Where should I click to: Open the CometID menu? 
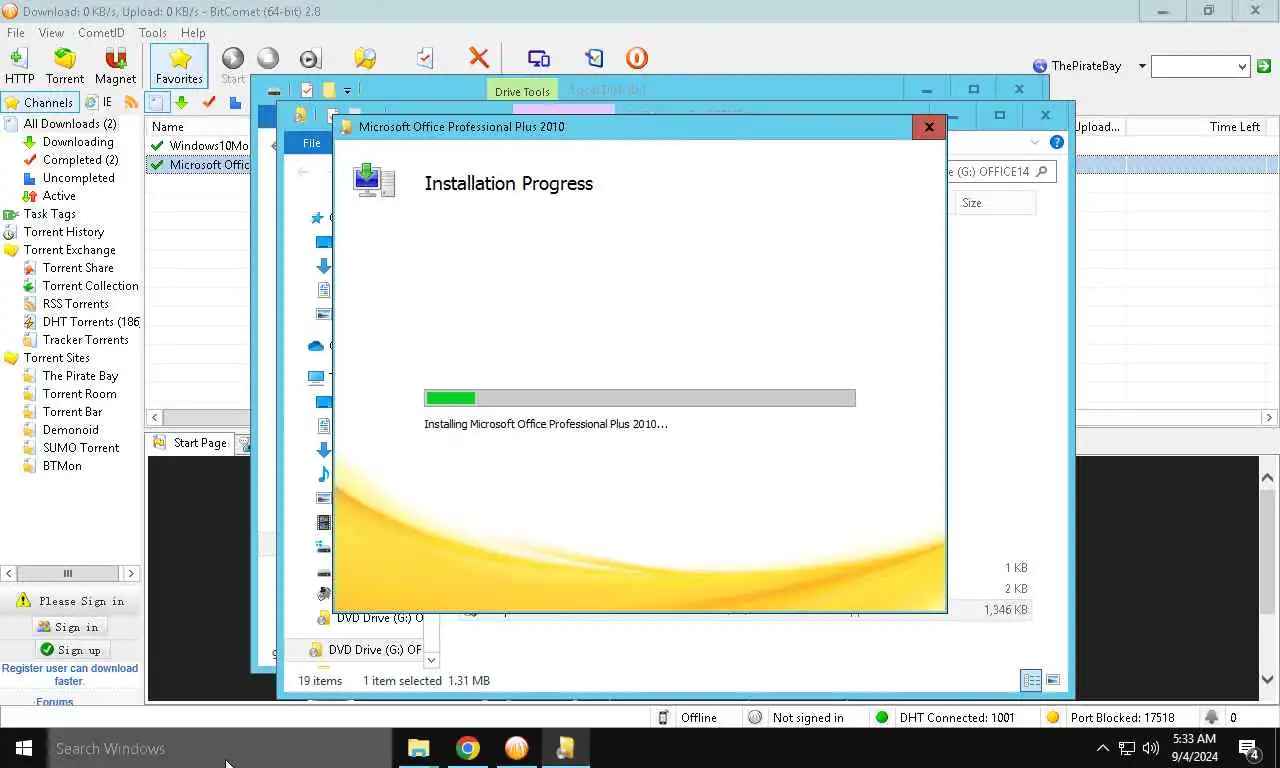click(101, 33)
